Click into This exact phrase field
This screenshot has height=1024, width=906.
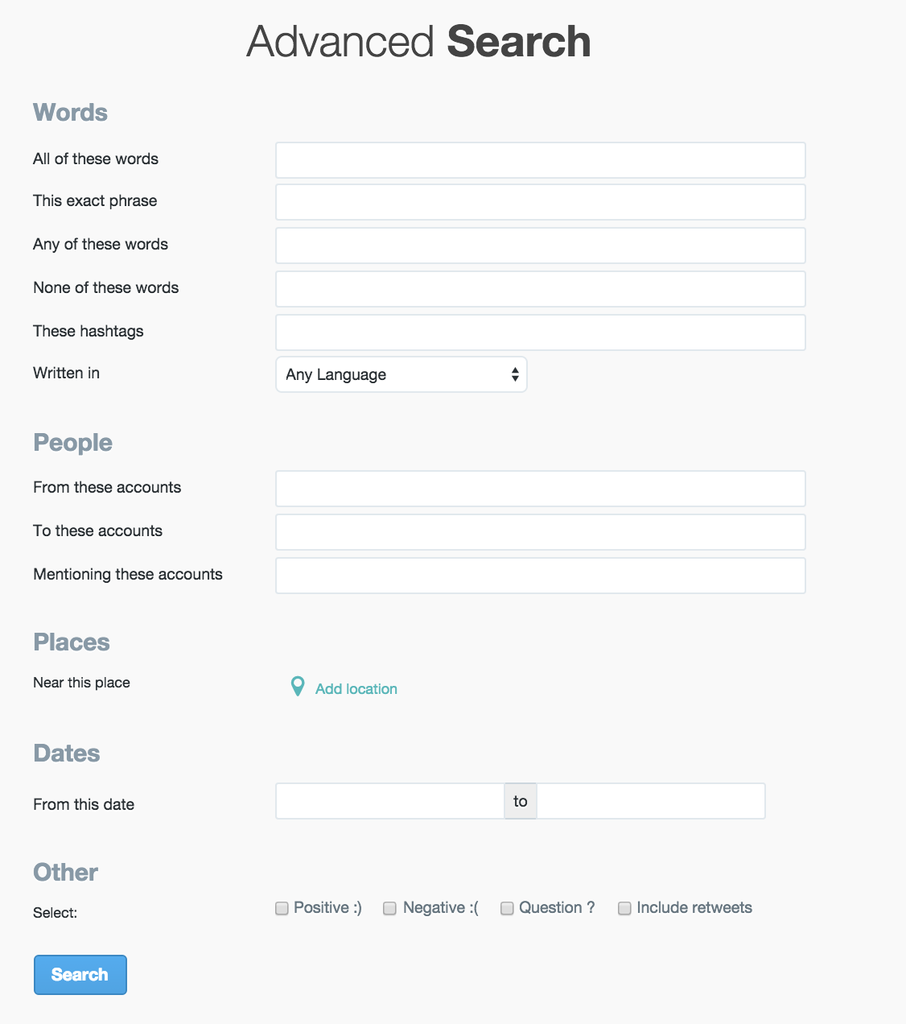pyautogui.click(x=540, y=202)
